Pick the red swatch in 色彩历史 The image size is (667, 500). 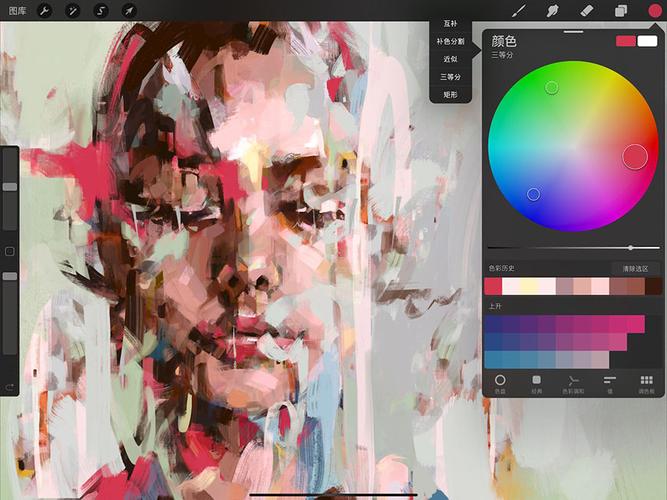point(493,286)
